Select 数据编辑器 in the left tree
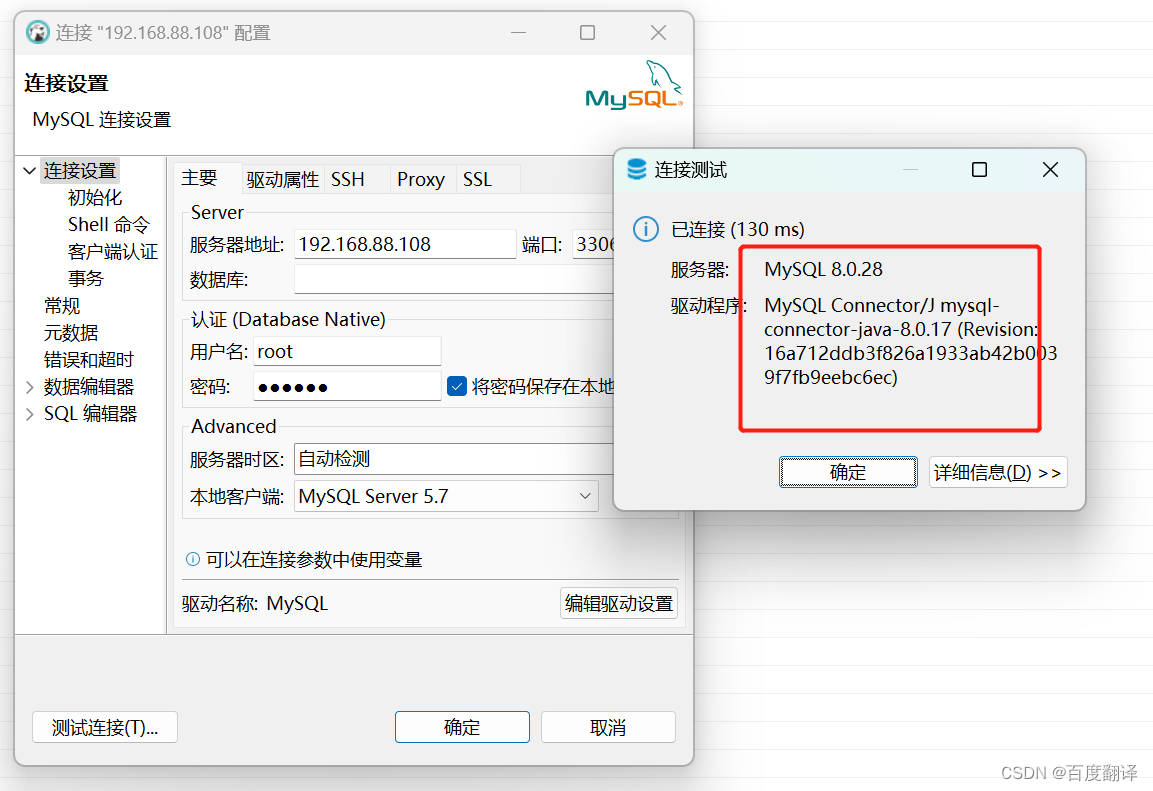1153x791 pixels. tap(88, 387)
